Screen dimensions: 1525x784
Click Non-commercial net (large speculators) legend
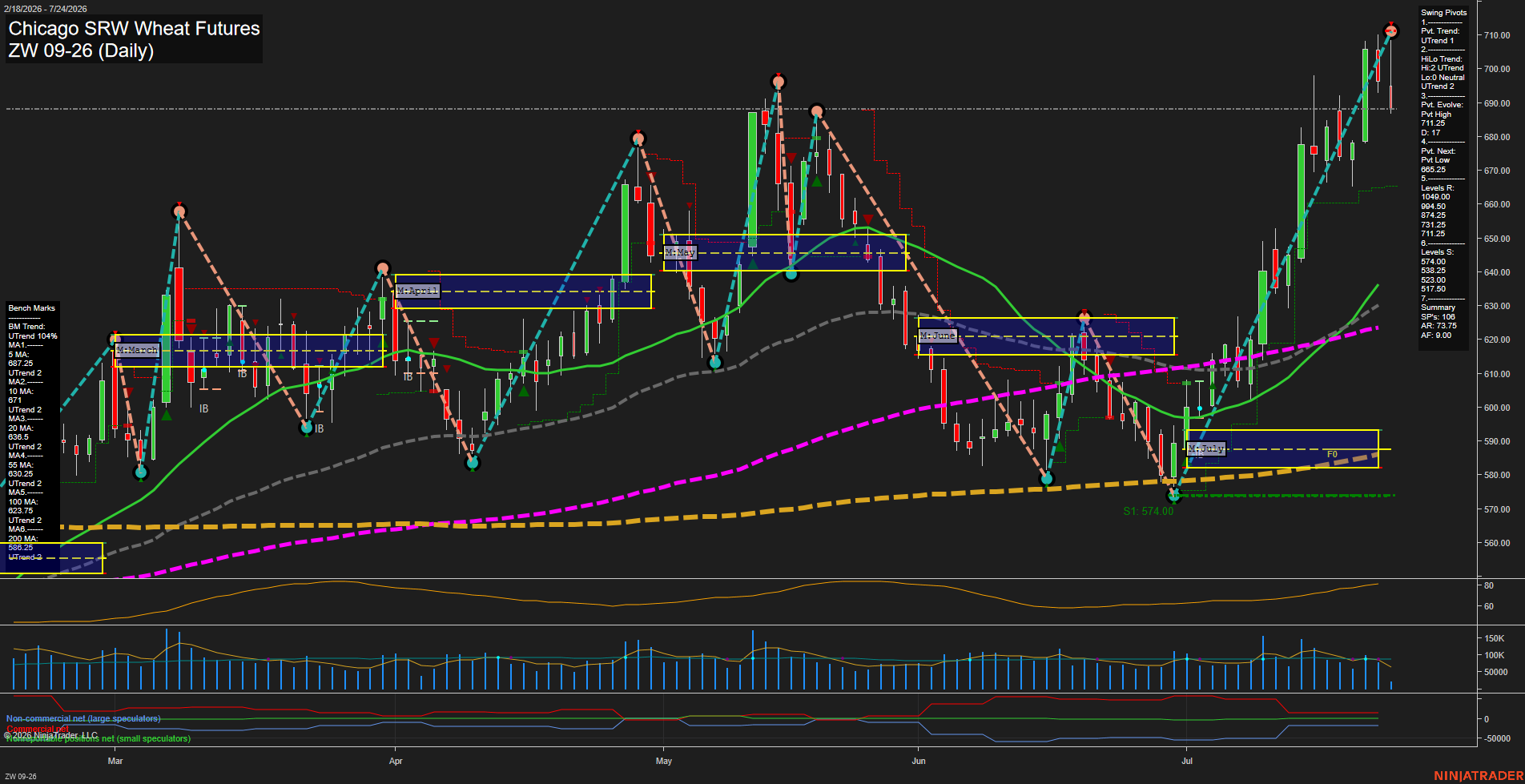click(83, 719)
